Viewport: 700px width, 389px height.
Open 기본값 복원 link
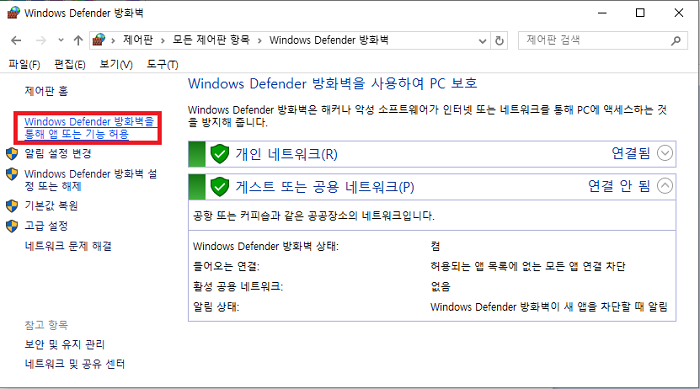point(51,205)
